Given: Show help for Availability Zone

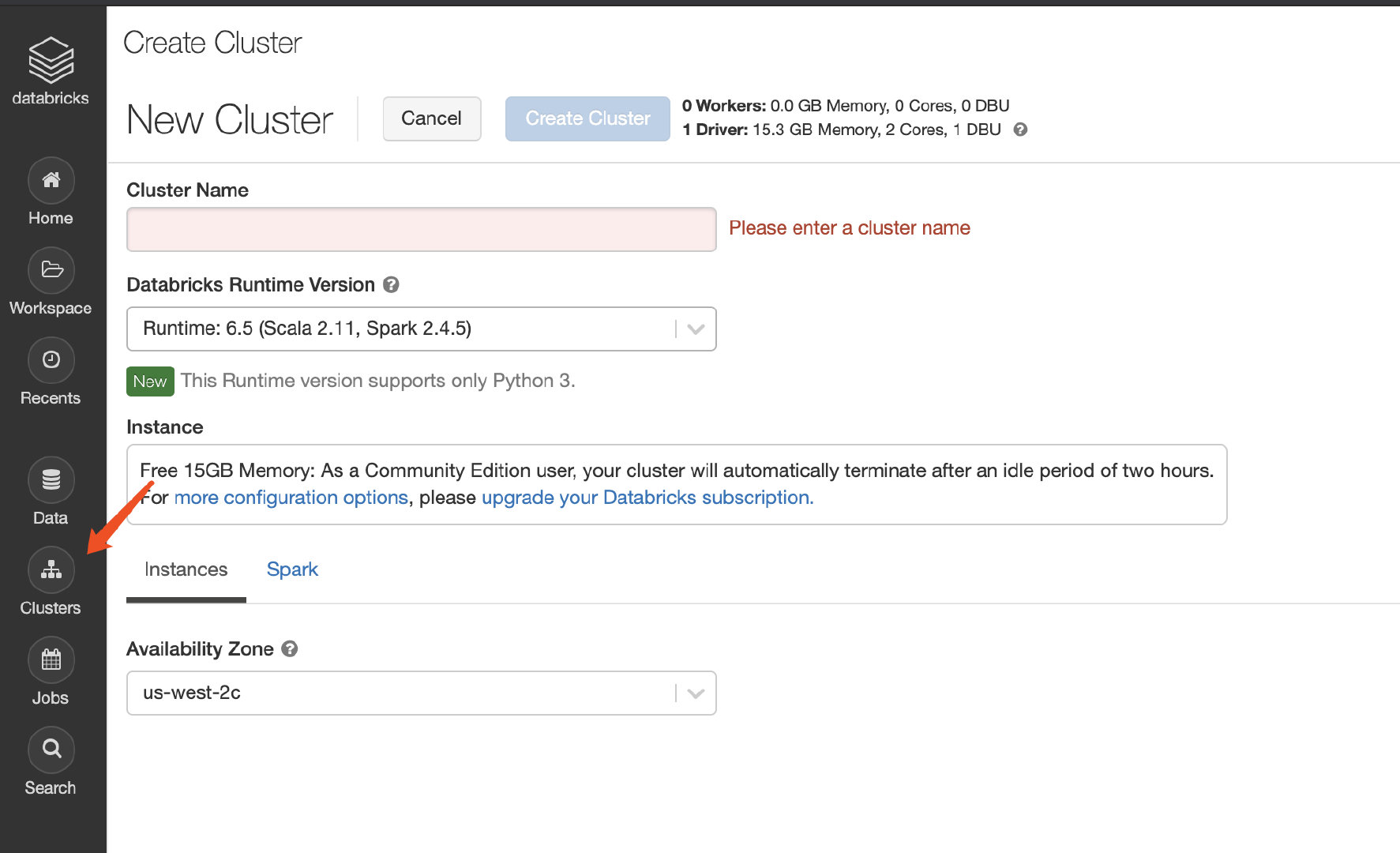Looking at the screenshot, I should pyautogui.click(x=290, y=648).
